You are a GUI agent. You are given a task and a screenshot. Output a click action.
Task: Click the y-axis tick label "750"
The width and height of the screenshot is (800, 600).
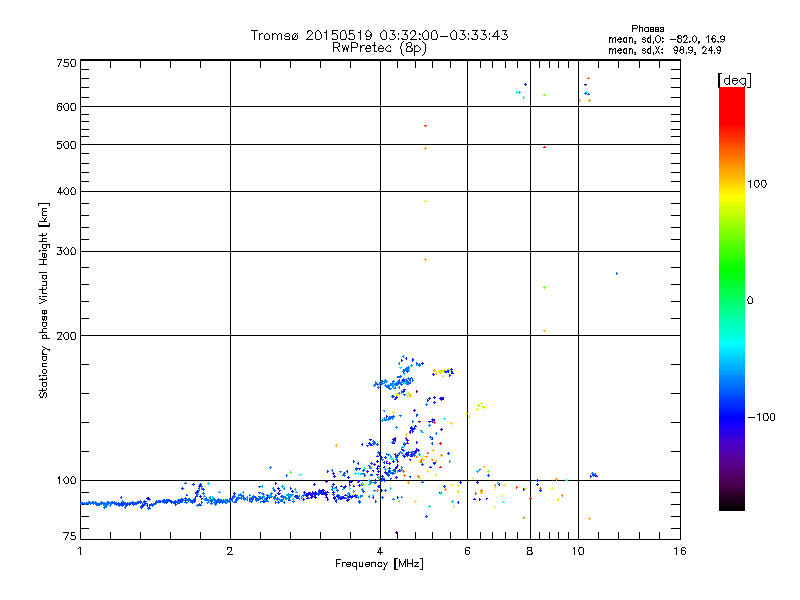[x=66, y=63]
